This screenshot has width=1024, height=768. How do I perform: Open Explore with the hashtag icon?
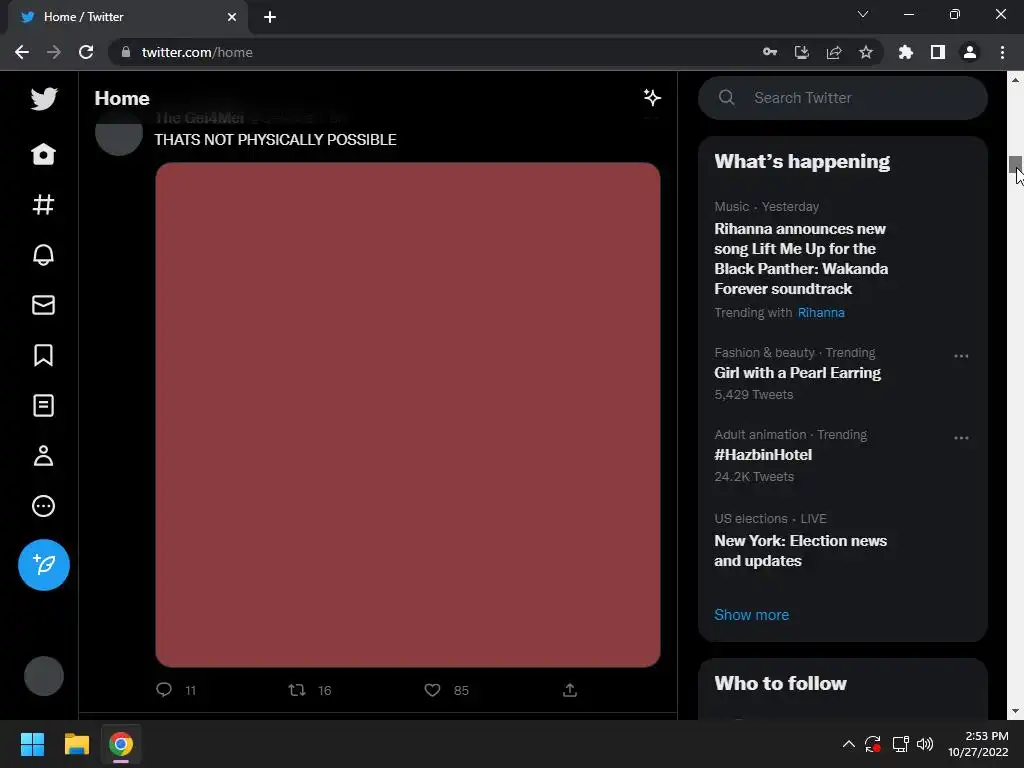(44, 204)
